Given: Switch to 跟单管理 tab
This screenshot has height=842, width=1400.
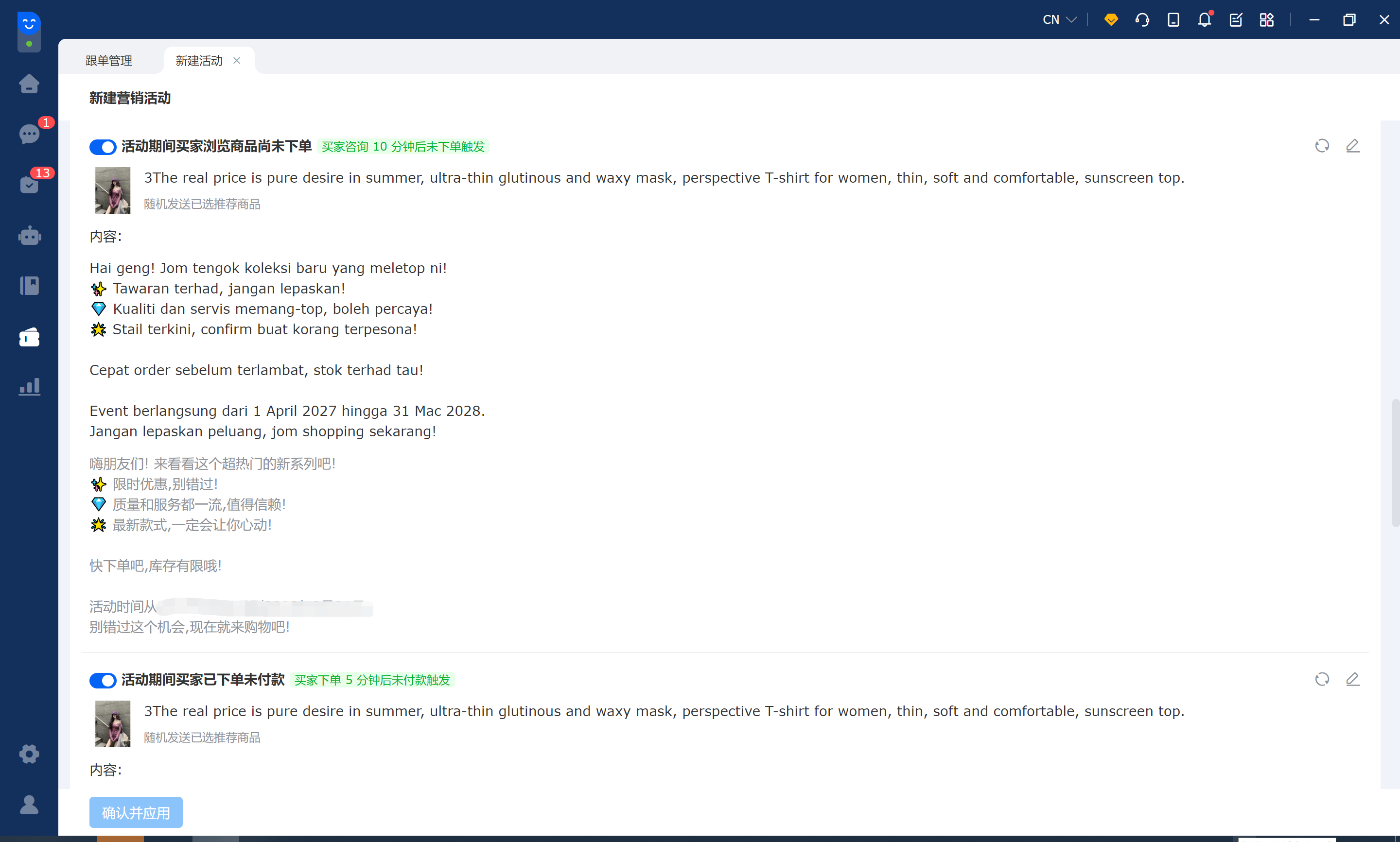Looking at the screenshot, I should [109, 61].
